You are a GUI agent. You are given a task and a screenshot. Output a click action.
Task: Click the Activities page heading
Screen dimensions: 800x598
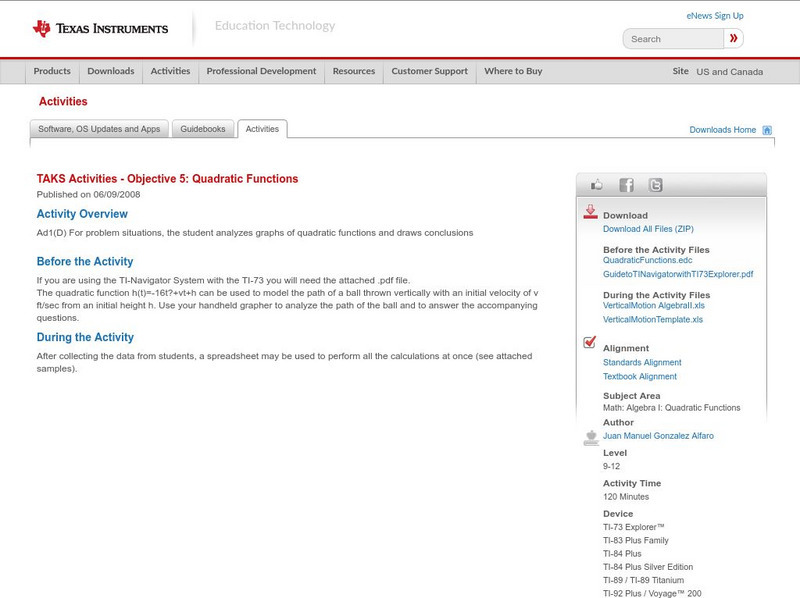(63, 102)
